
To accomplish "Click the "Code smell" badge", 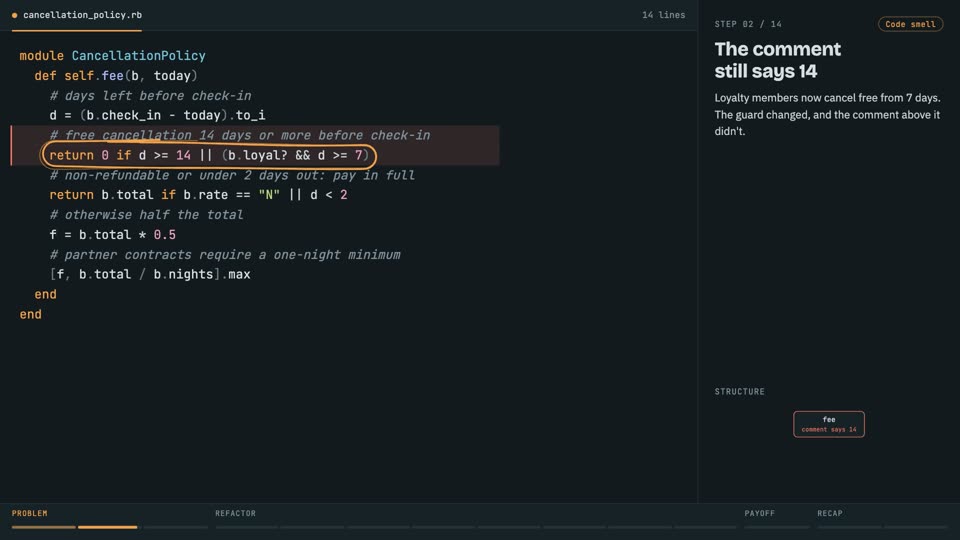I will click(910, 24).
